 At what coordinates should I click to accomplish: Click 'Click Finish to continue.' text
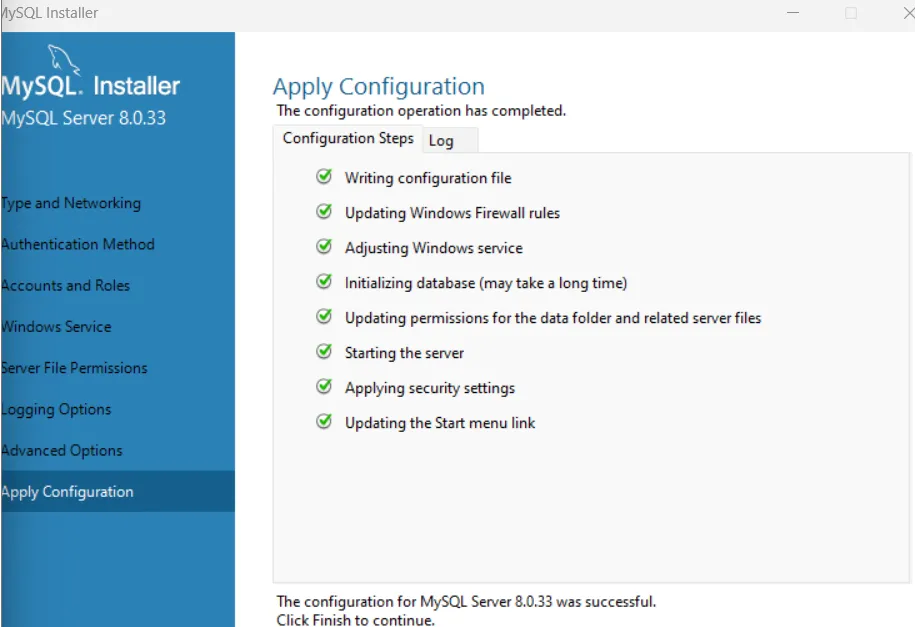pyautogui.click(x=355, y=620)
